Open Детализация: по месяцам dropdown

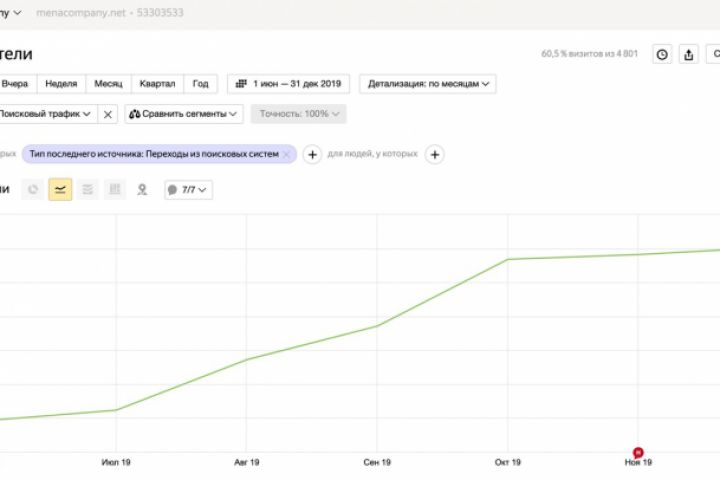pyautogui.click(x=428, y=84)
